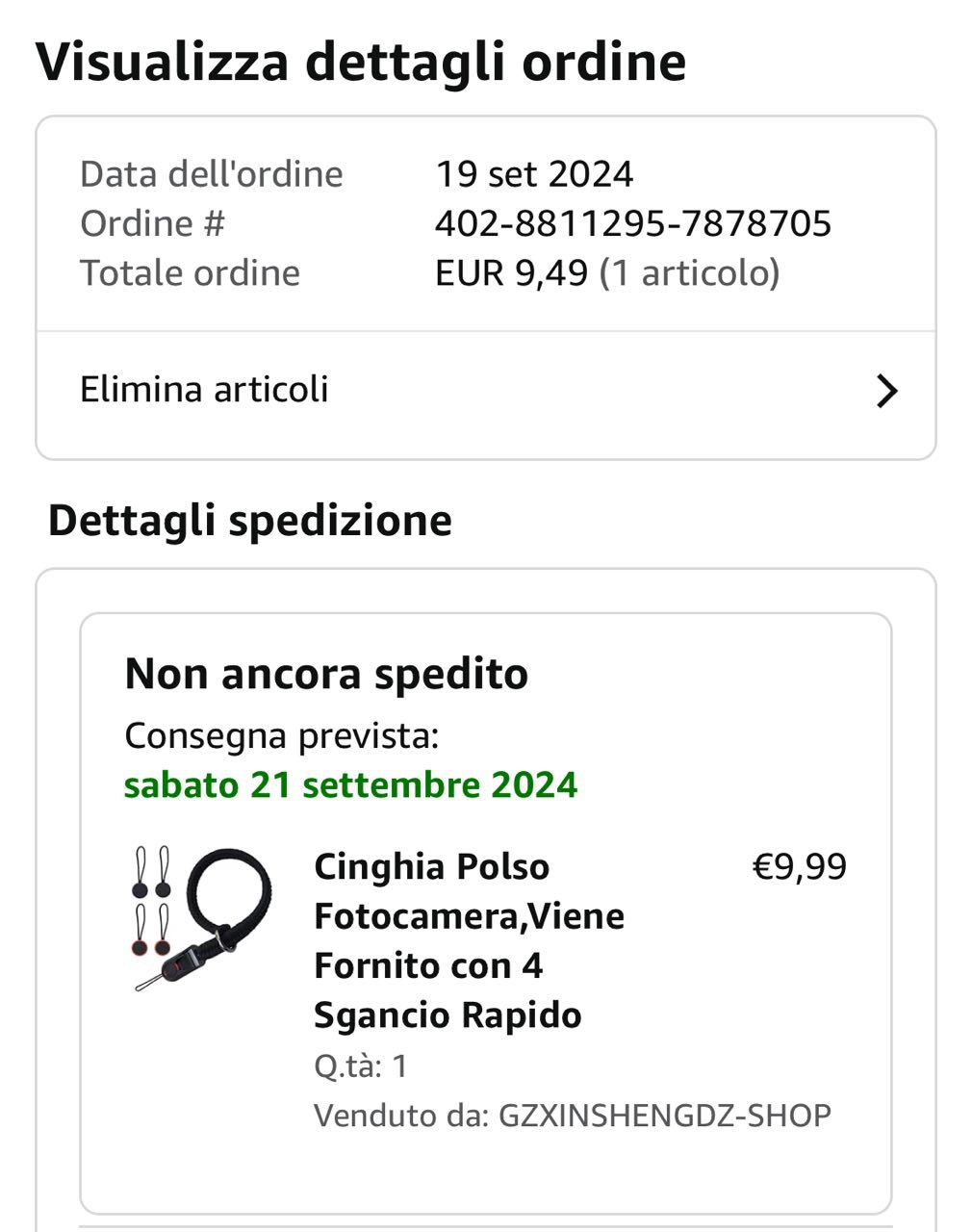This screenshot has width=972, height=1232.
Task: Open the Cinghia Polso Fotocamera product title
Action: point(469,939)
